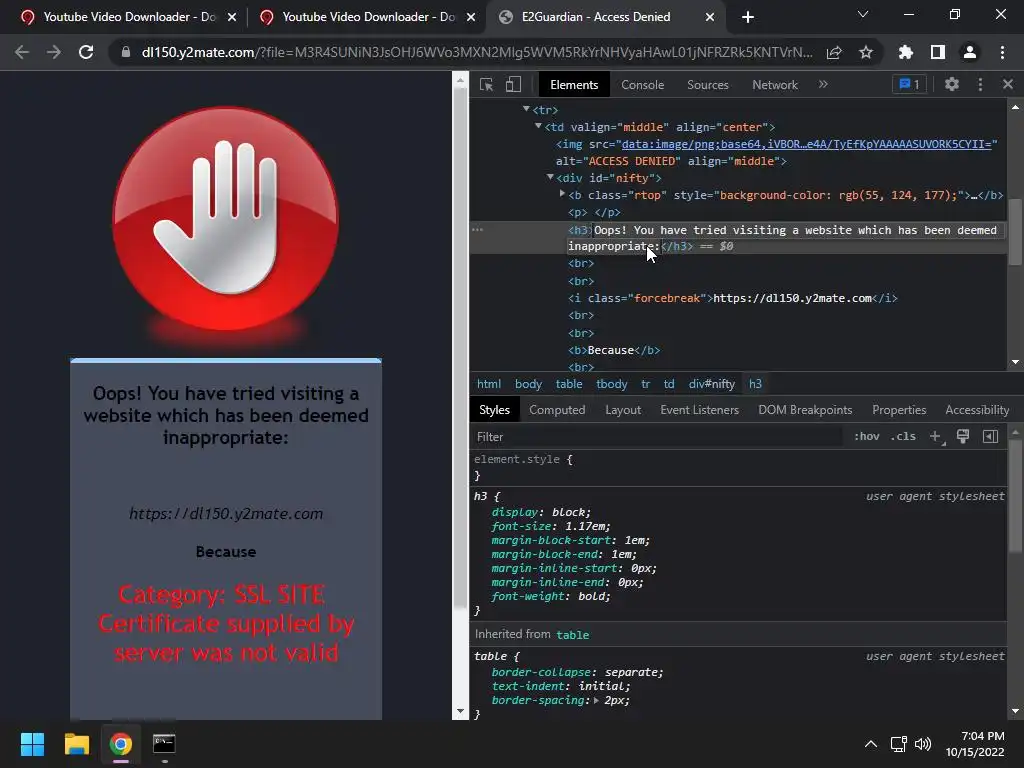The height and width of the screenshot is (768, 1024).
Task: Open the Computed styles tab
Action: click(x=556, y=410)
